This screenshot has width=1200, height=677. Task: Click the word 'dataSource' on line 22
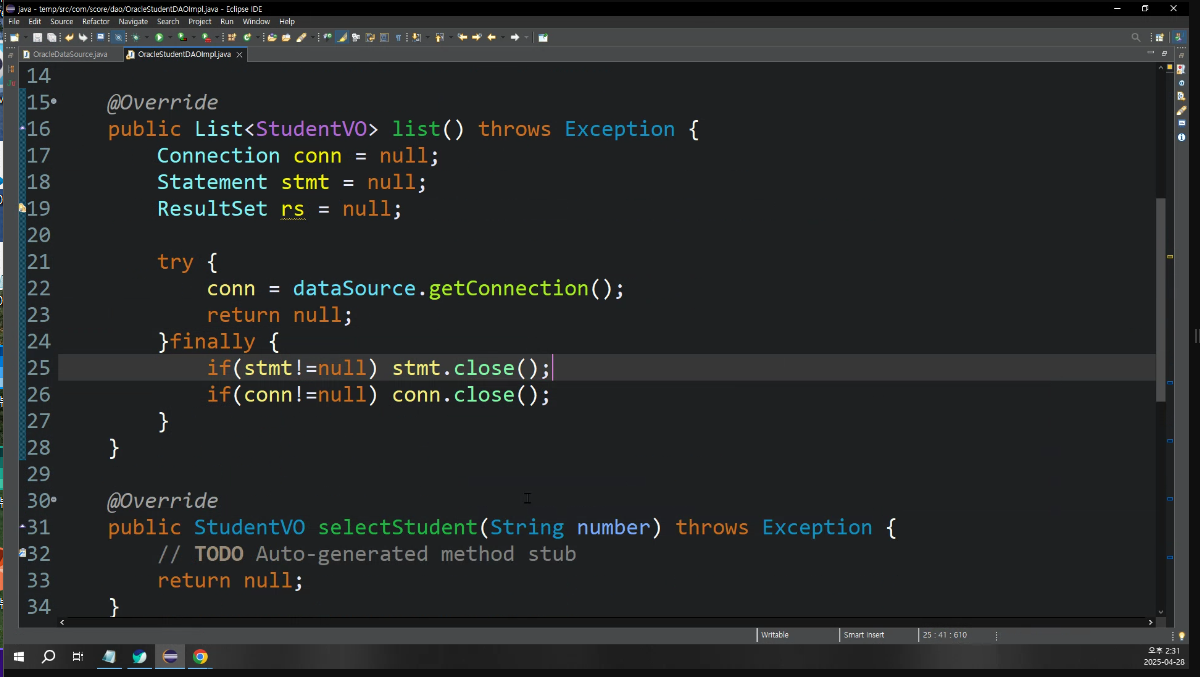pyautogui.click(x=354, y=288)
